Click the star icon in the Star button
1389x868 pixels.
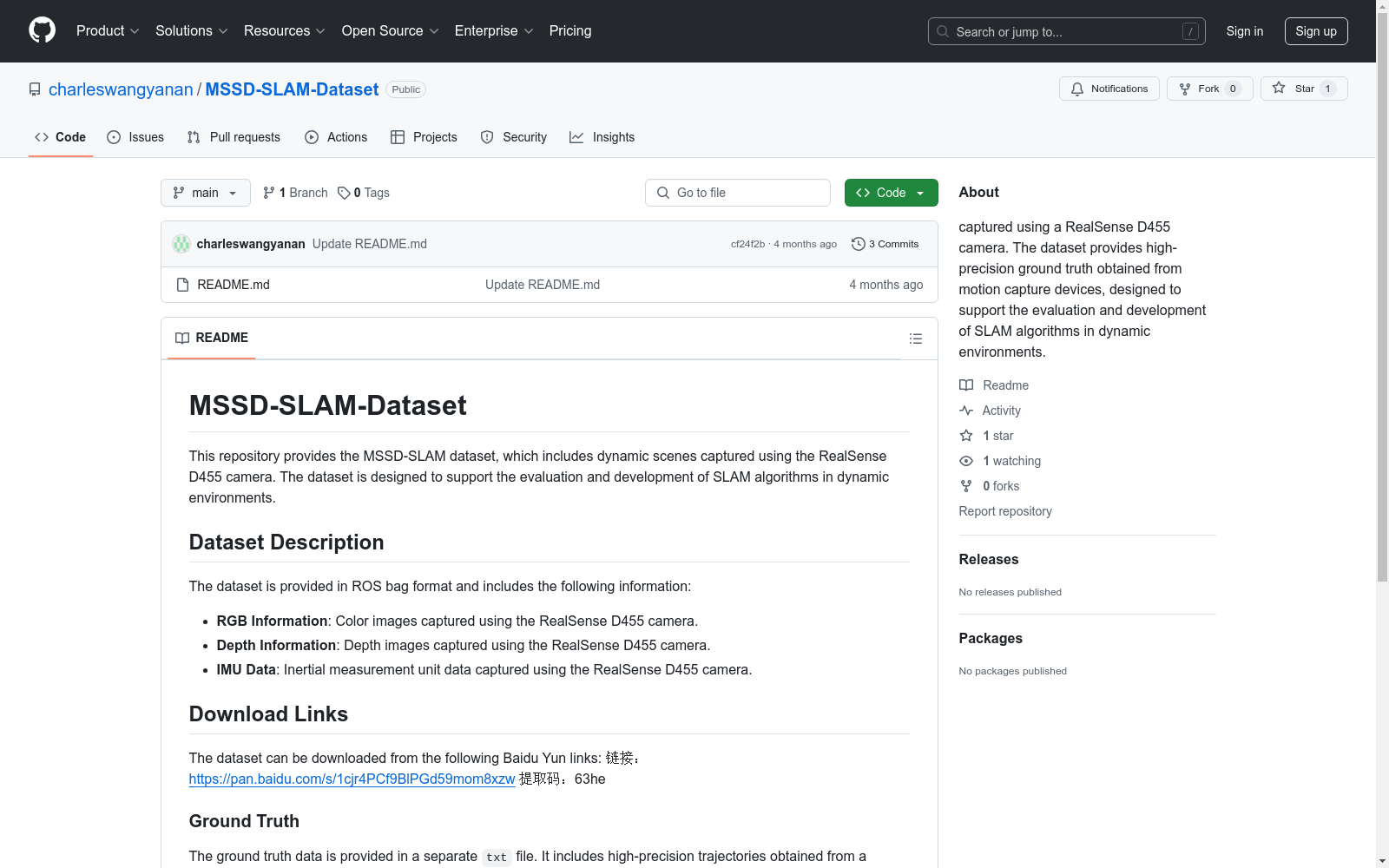[x=1279, y=88]
